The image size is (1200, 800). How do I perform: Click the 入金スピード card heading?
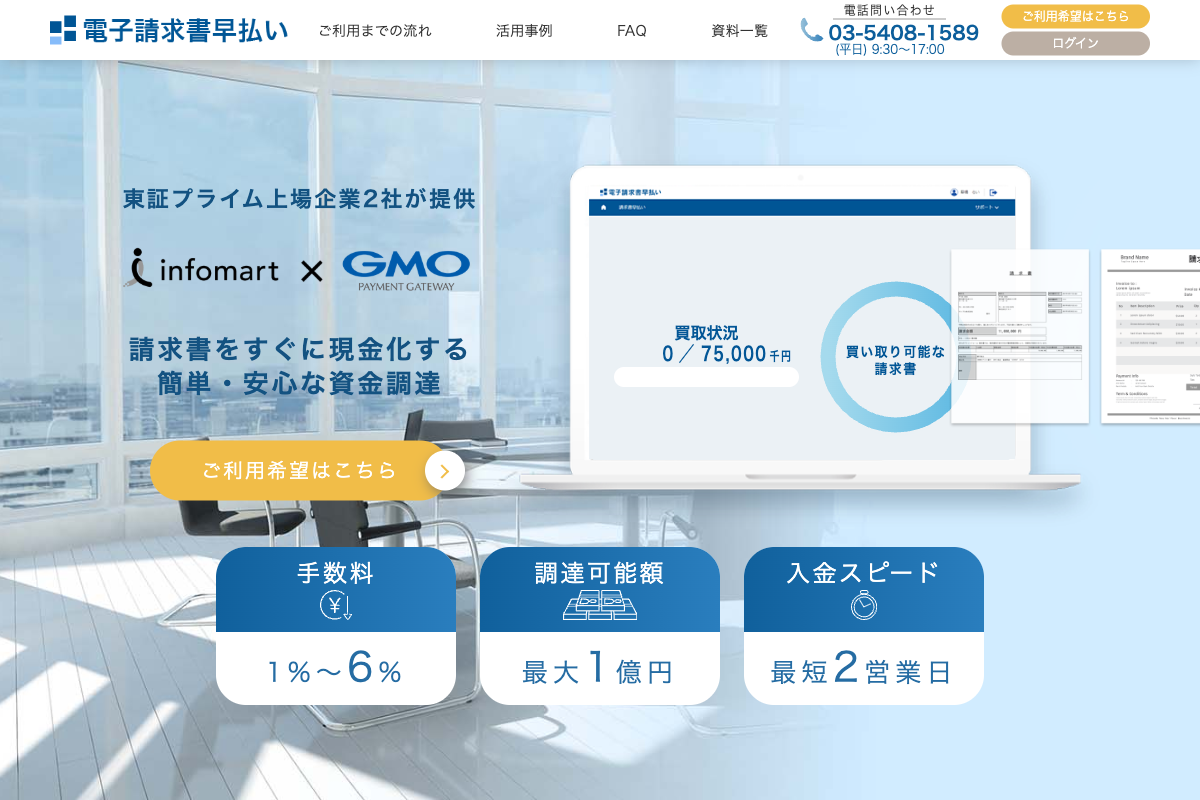(864, 572)
